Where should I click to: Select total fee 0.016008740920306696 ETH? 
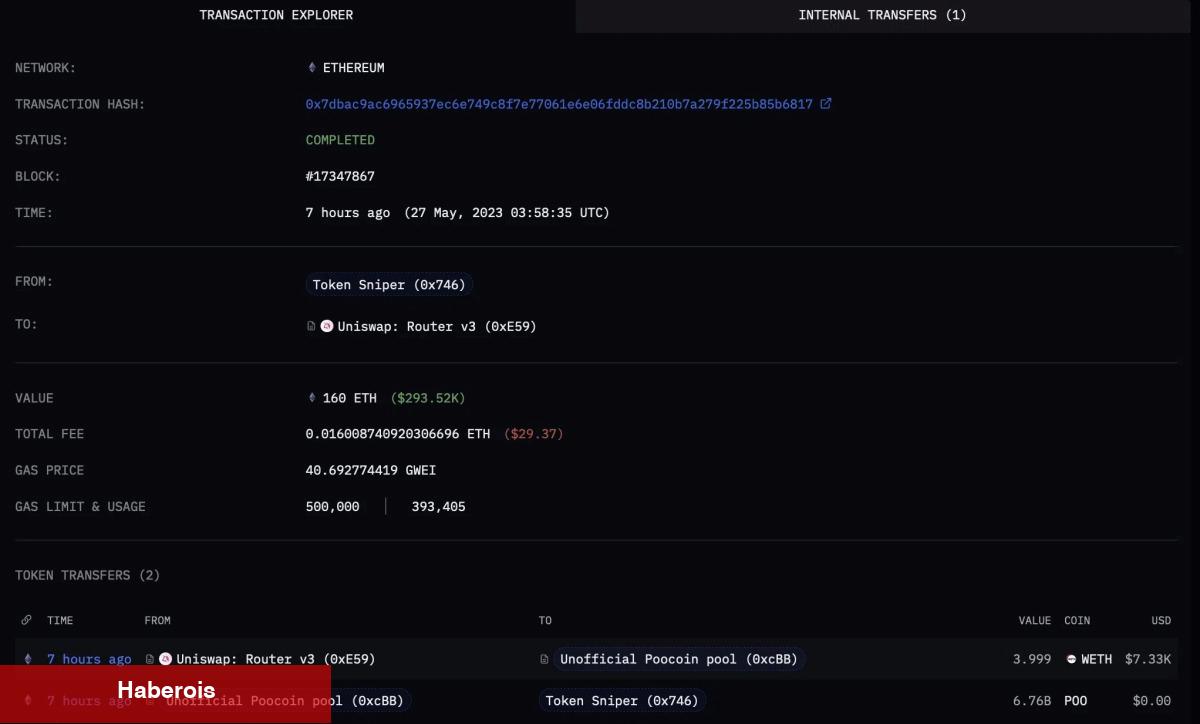click(x=398, y=434)
